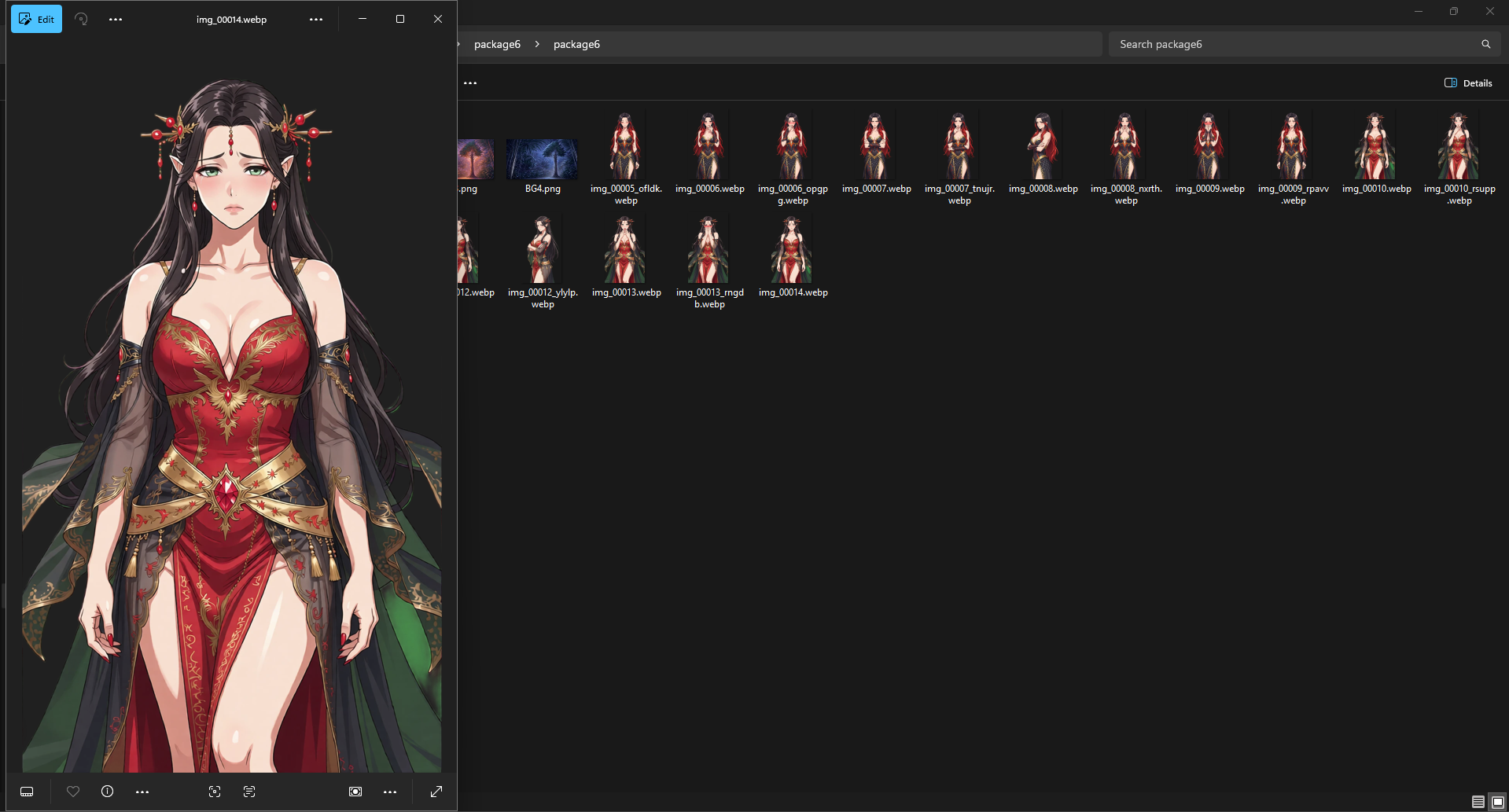Toggle the filmstrip icon in Photos bottom bar

coord(27,792)
